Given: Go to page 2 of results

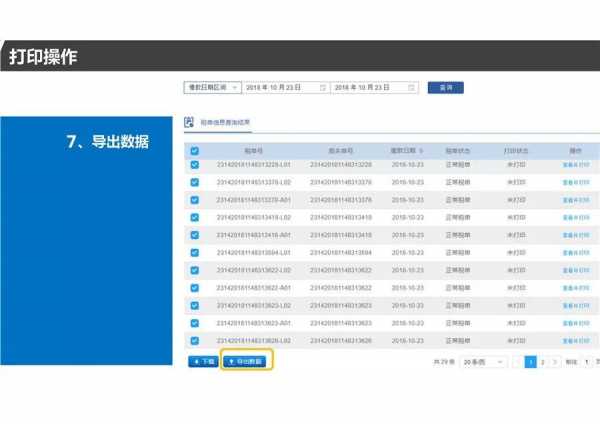Looking at the screenshot, I should [x=543, y=361].
